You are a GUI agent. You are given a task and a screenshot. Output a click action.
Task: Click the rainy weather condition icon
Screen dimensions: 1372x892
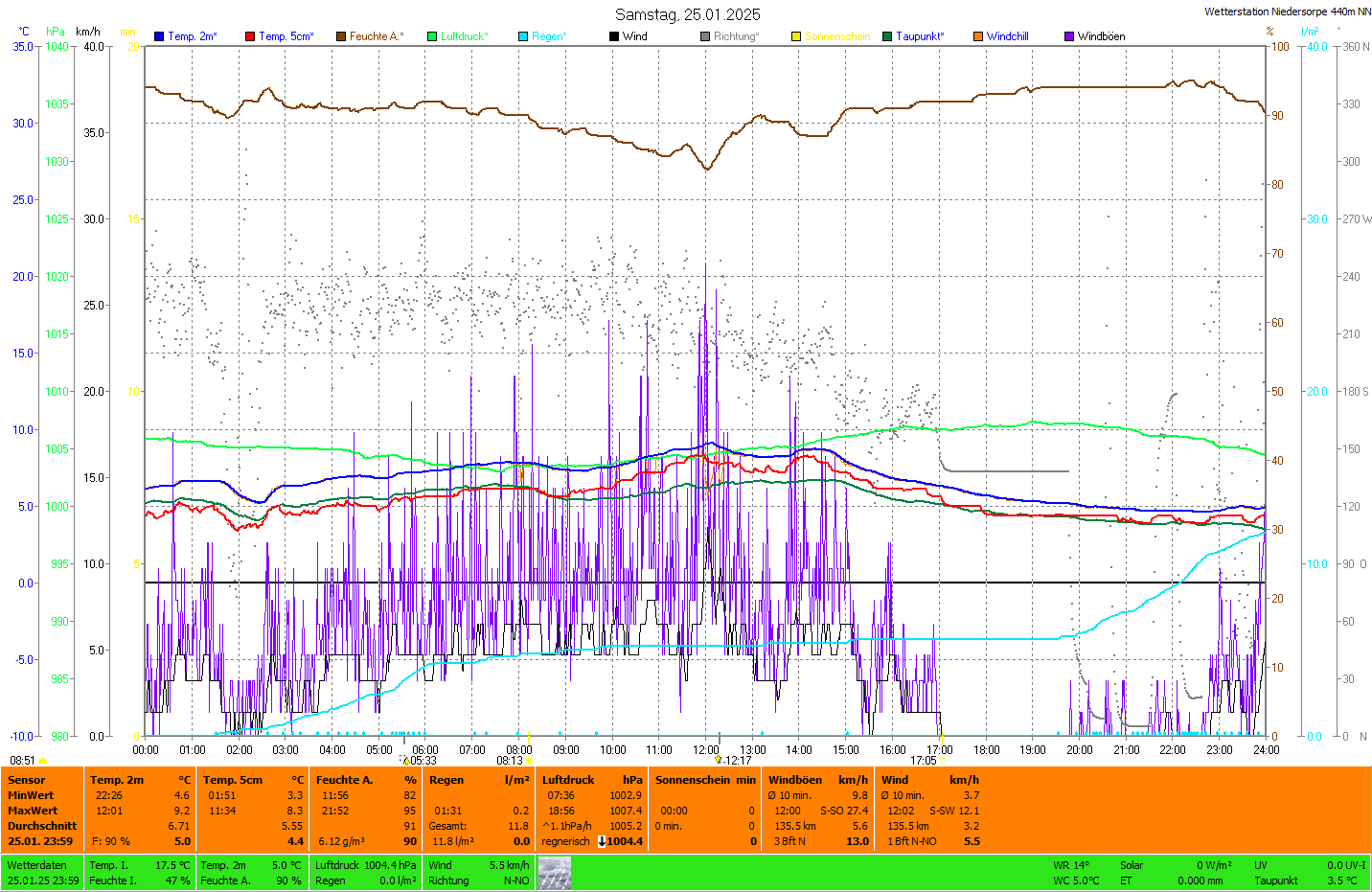[x=554, y=873]
